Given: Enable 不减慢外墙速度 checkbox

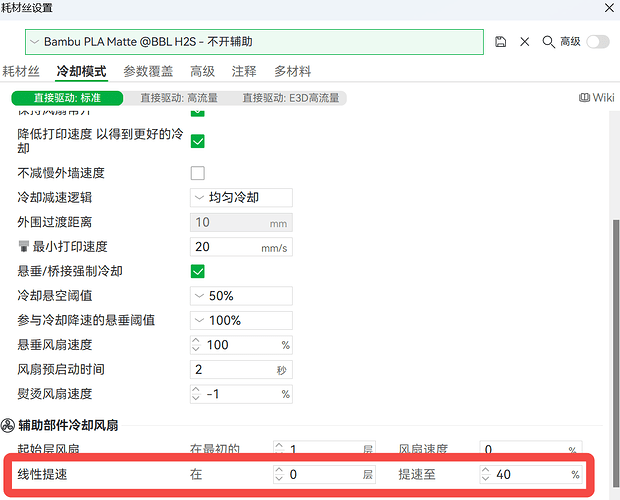Looking at the screenshot, I should pos(198,173).
